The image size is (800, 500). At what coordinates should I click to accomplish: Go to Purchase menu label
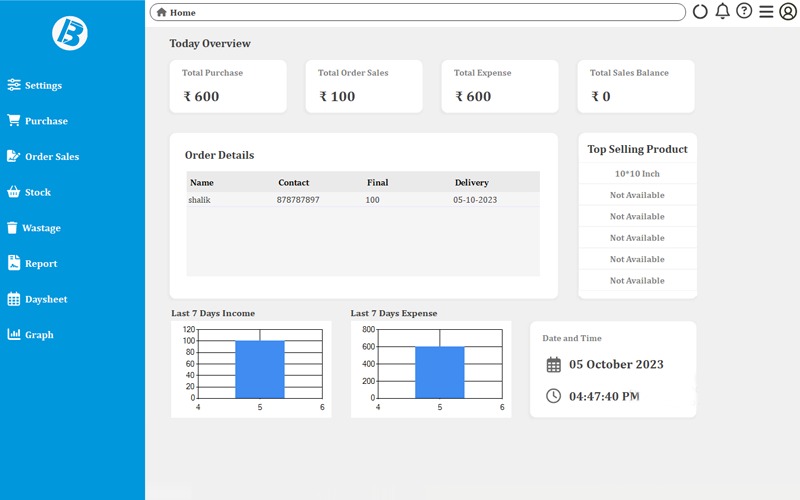[46, 121]
